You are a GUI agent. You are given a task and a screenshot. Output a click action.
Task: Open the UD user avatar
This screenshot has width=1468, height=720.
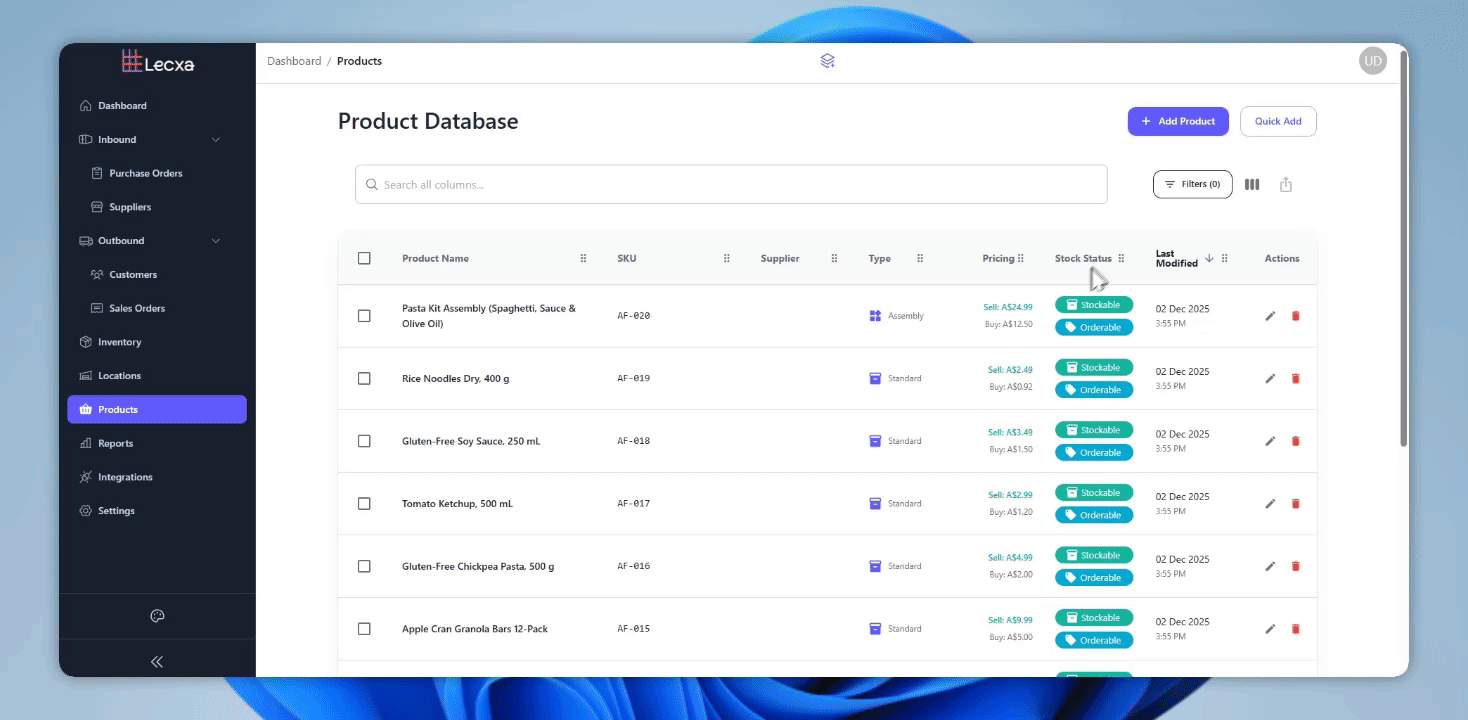(x=1372, y=61)
